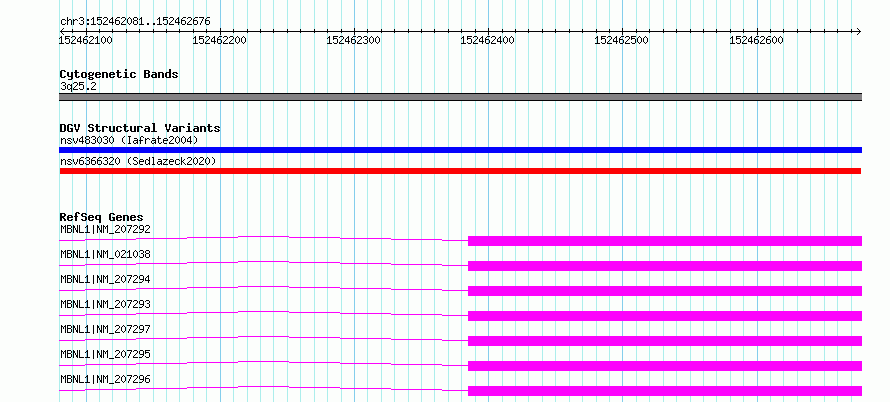The image size is (890, 402).
Task: Click the MBNL1|NM_207295 transcript label
Action: point(106,354)
